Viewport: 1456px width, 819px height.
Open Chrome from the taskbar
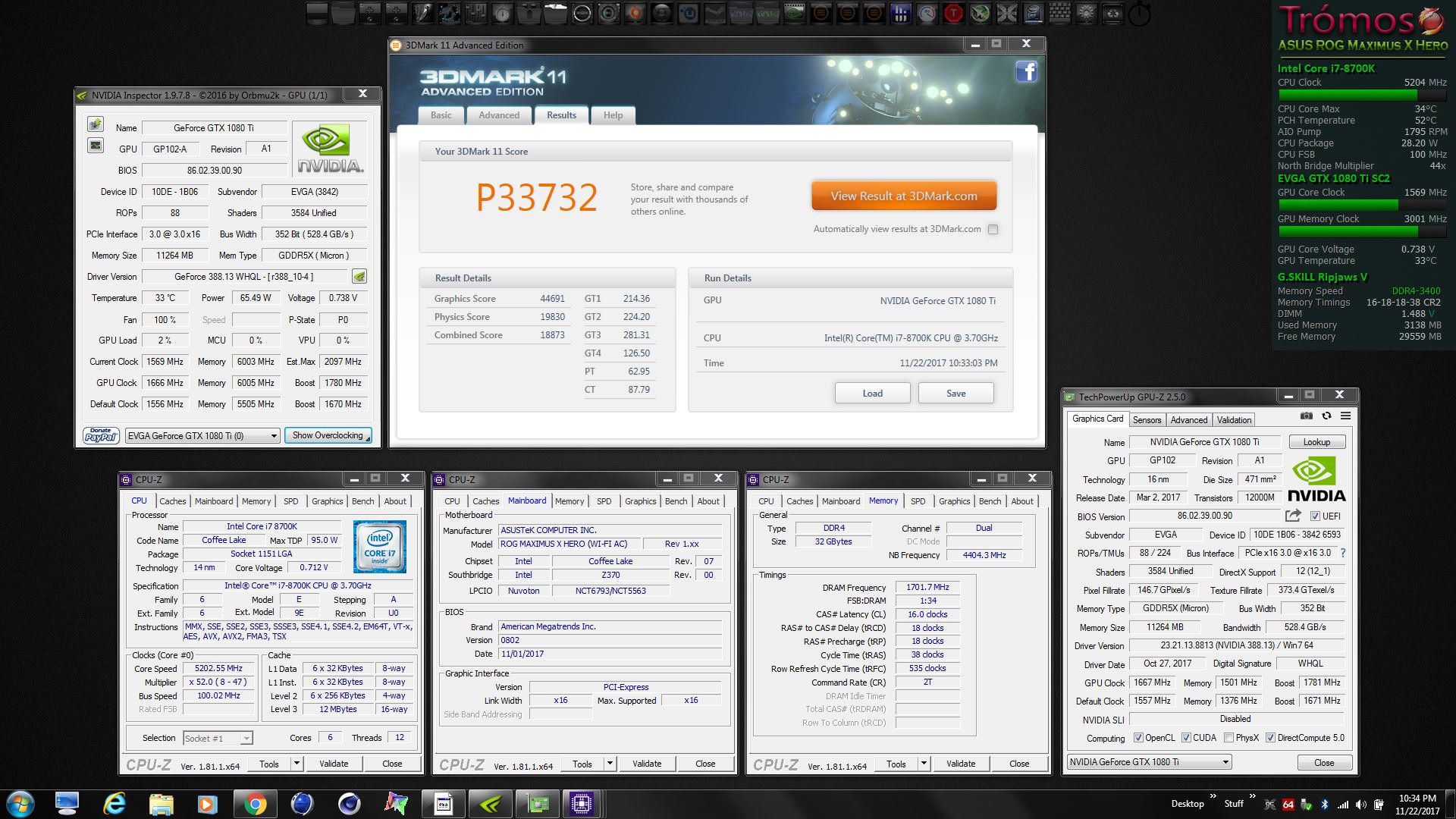(255, 804)
